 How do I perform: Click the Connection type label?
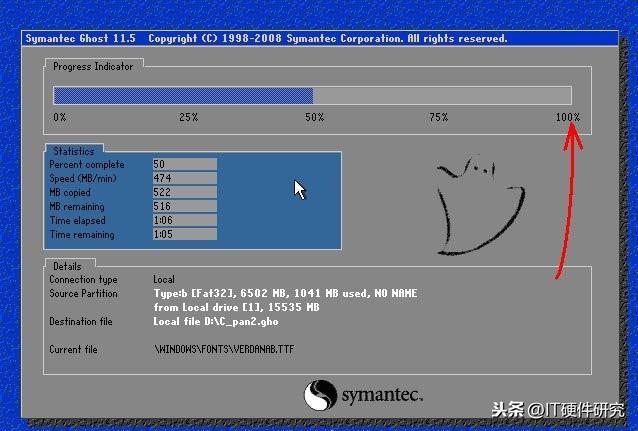(83, 280)
